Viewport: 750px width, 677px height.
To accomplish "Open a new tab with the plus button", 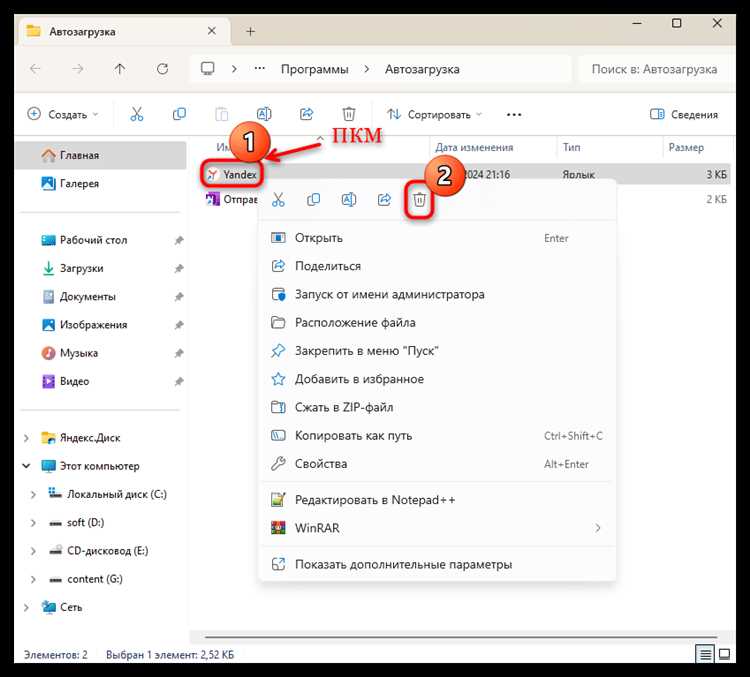I will [x=251, y=32].
